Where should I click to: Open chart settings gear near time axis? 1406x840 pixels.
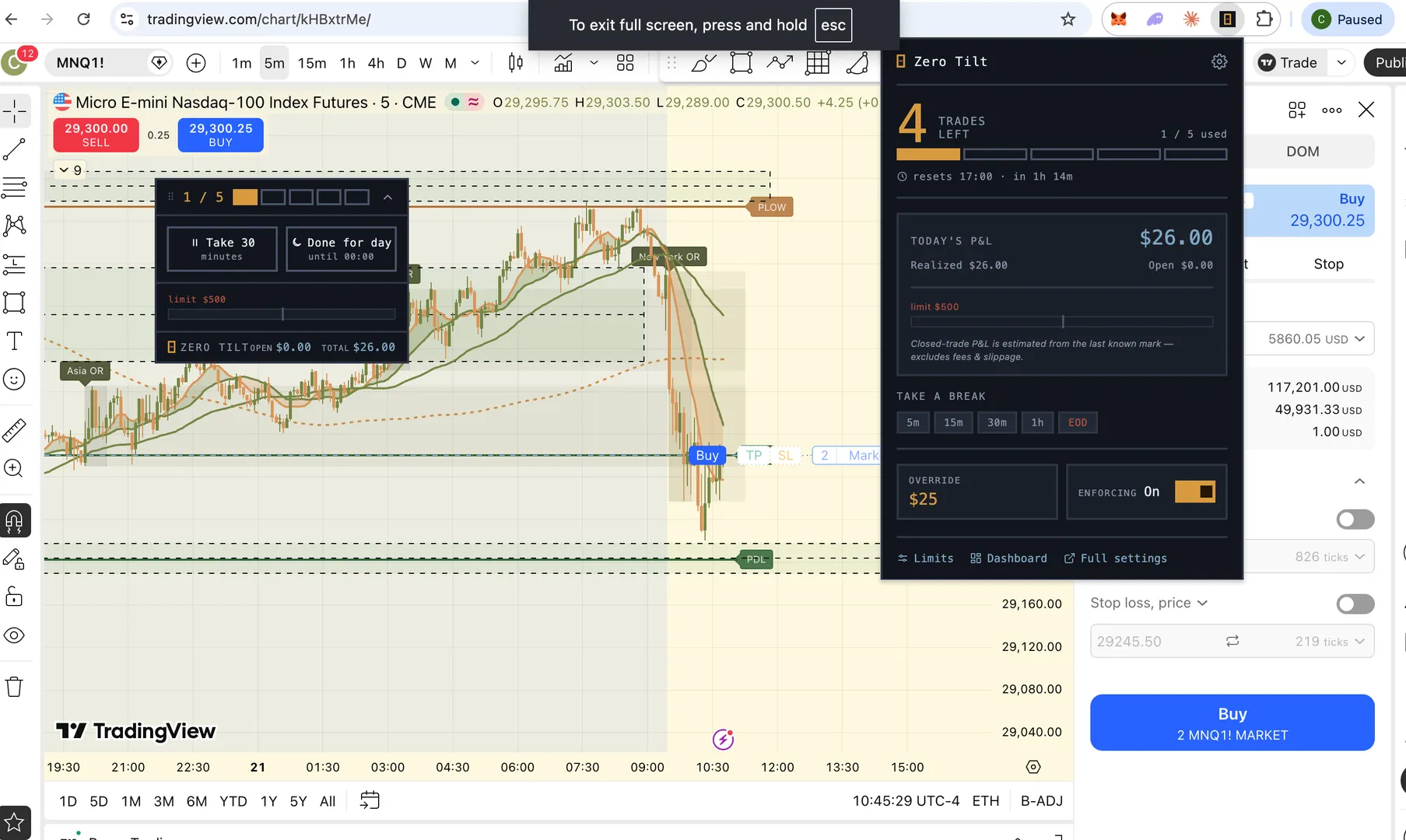(x=1033, y=767)
